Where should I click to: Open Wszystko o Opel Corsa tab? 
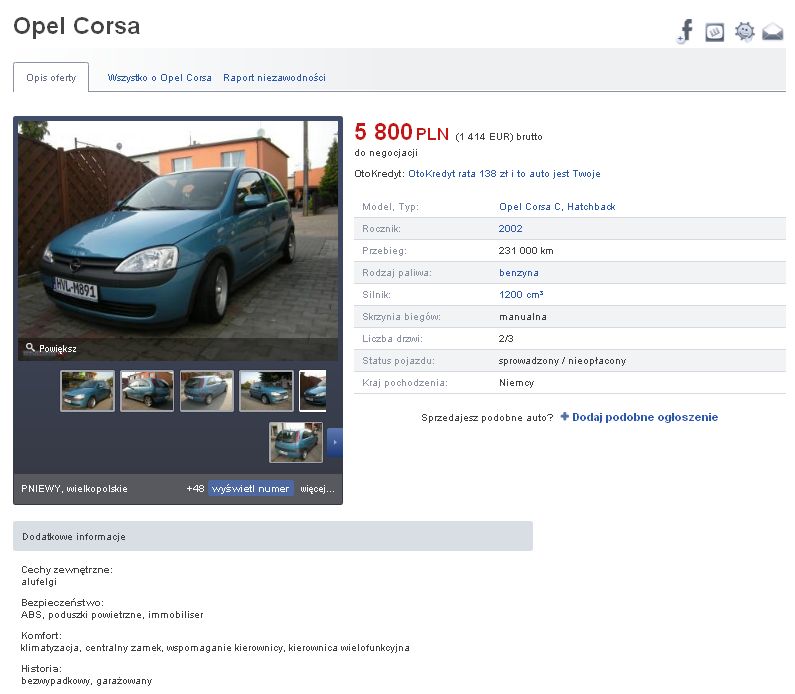click(x=159, y=78)
